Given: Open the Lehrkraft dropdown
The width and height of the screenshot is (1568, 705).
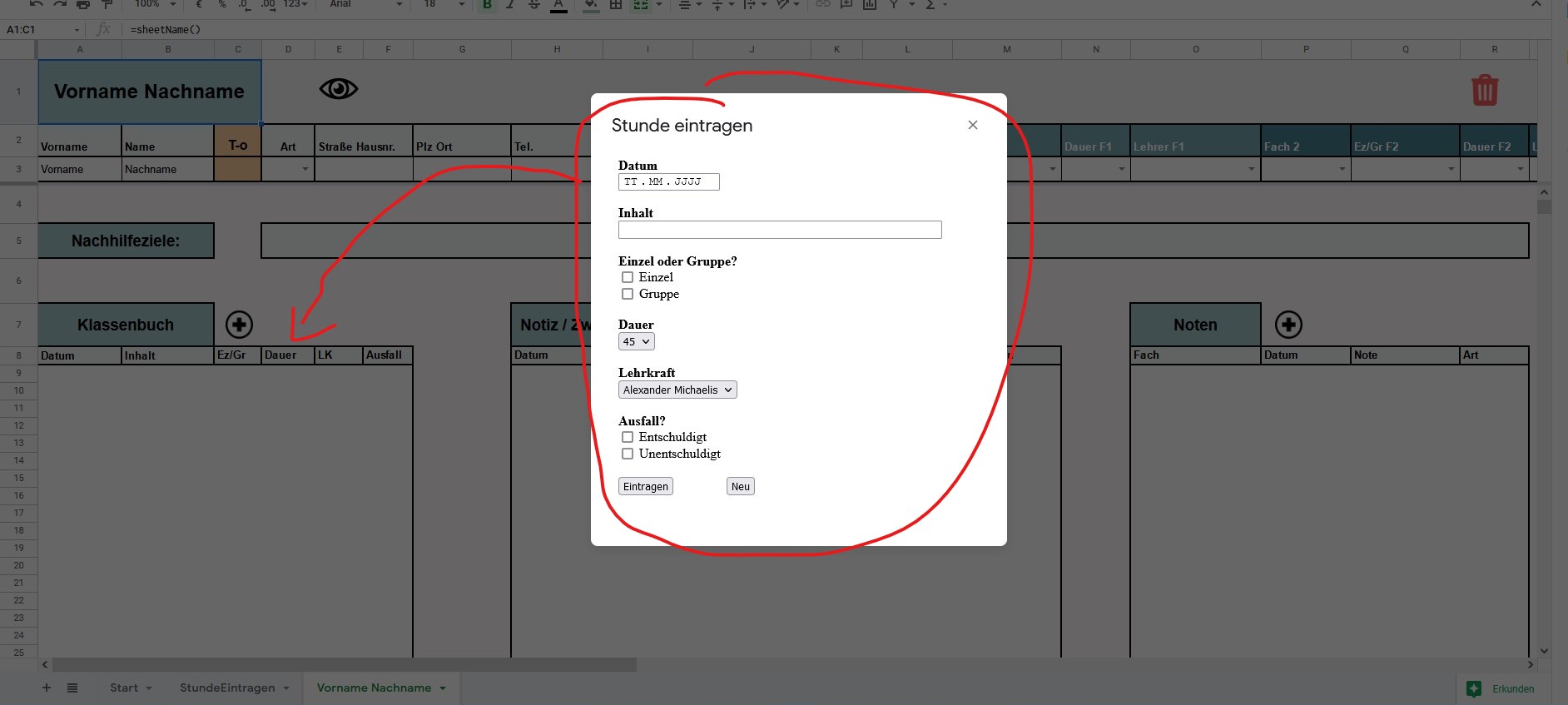Looking at the screenshot, I should coord(677,390).
